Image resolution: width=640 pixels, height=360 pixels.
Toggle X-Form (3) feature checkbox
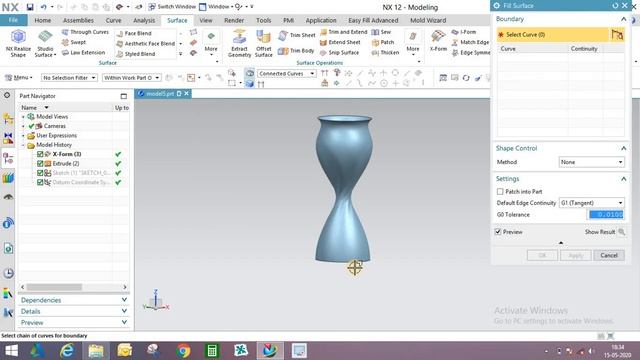click(x=40, y=154)
